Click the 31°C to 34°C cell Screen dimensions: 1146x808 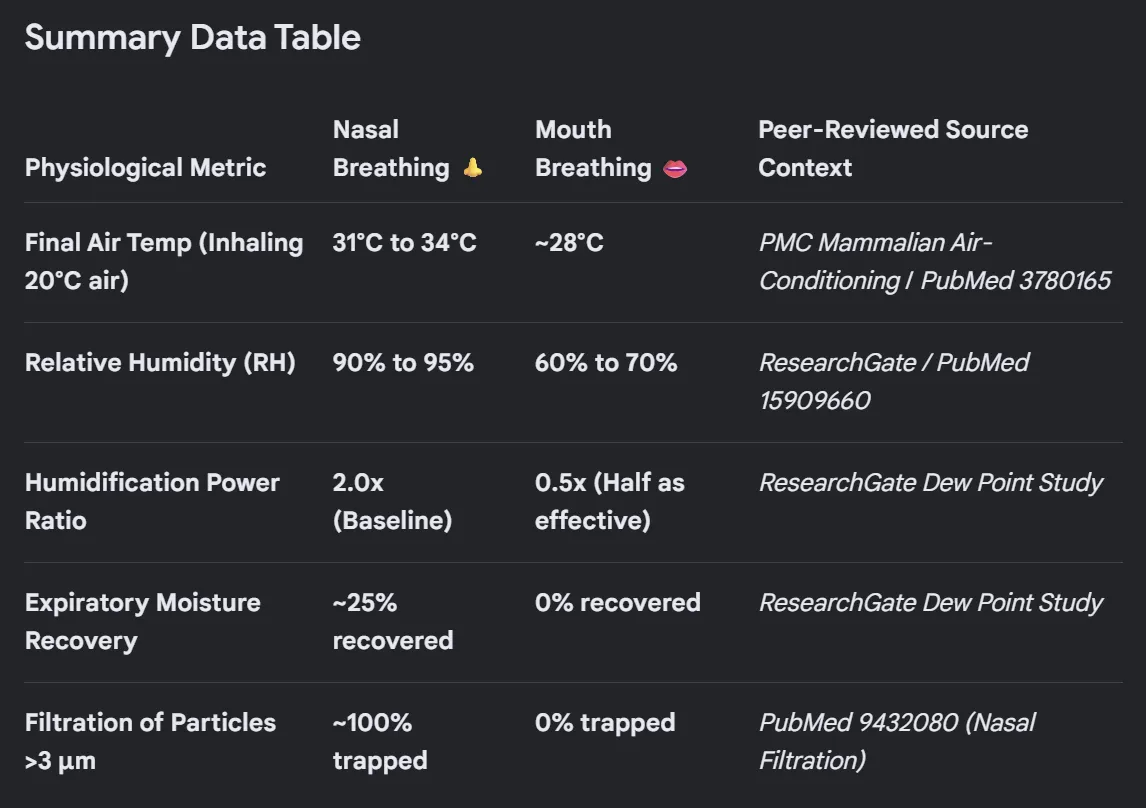click(404, 243)
